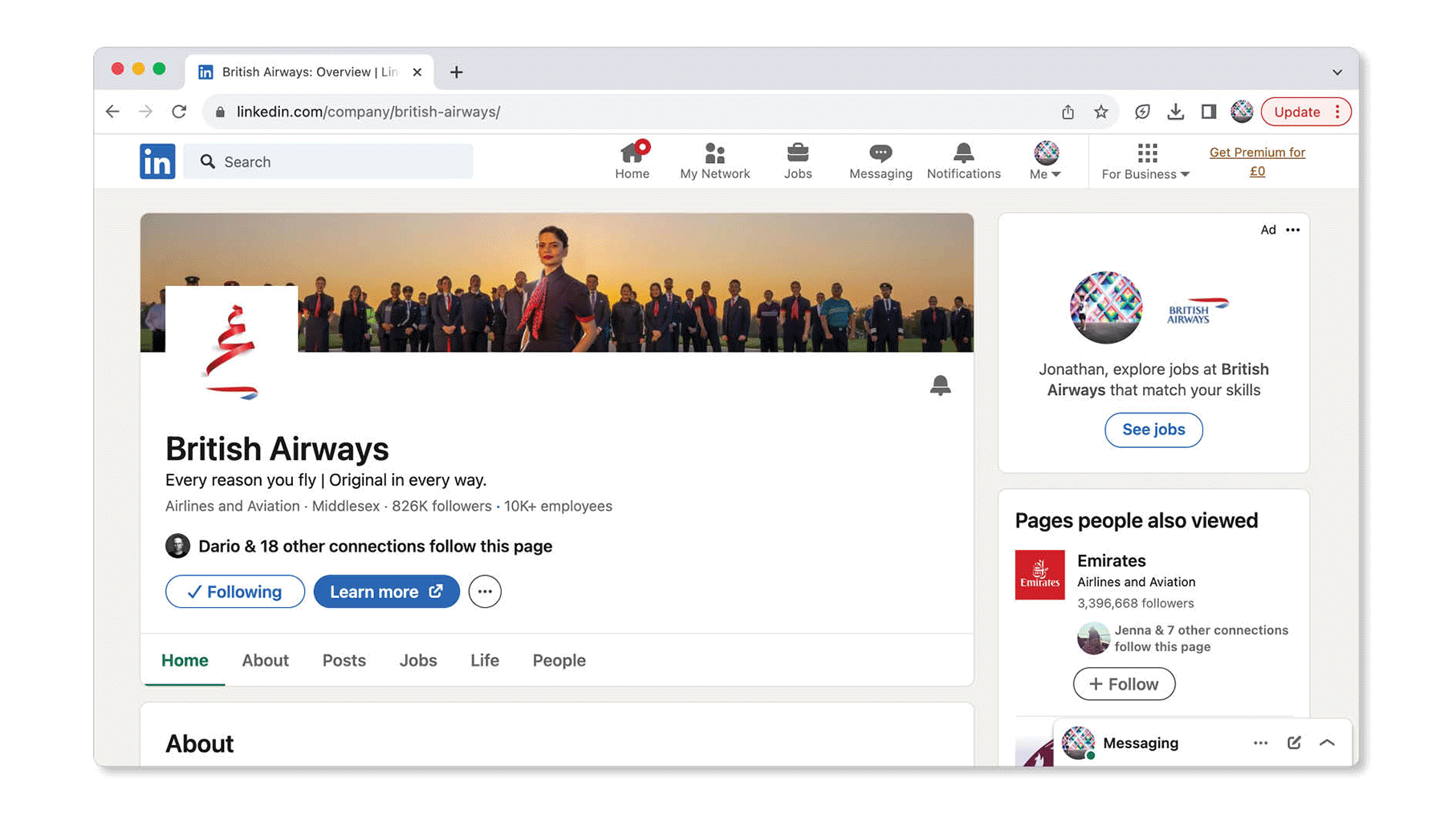The height and width of the screenshot is (819, 1456).
Task: Click the browser forward arrow
Action: pyautogui.click(x=145, y=112)
